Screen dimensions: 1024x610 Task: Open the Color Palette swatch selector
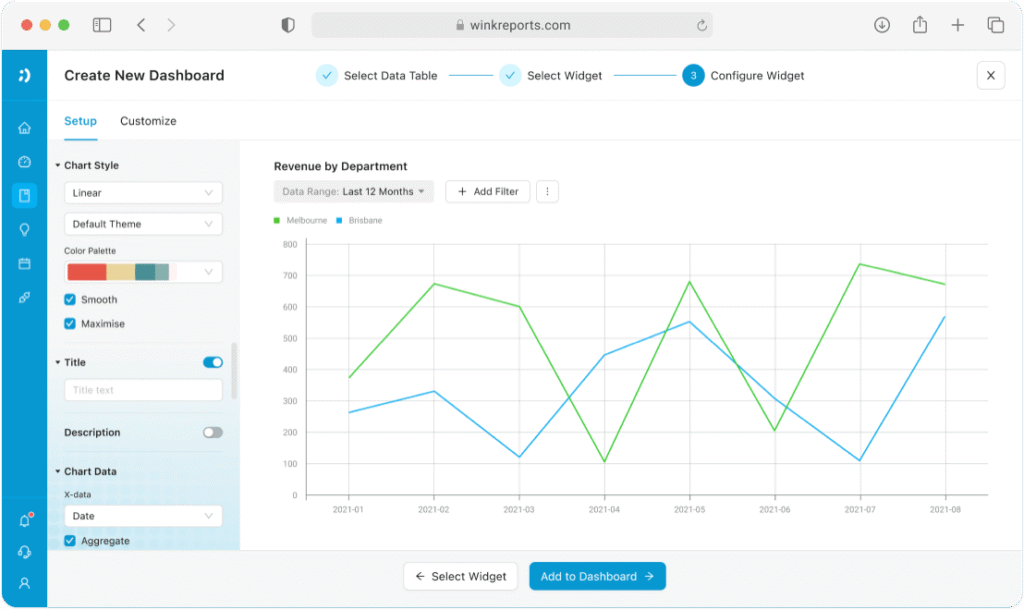(143, 272)
